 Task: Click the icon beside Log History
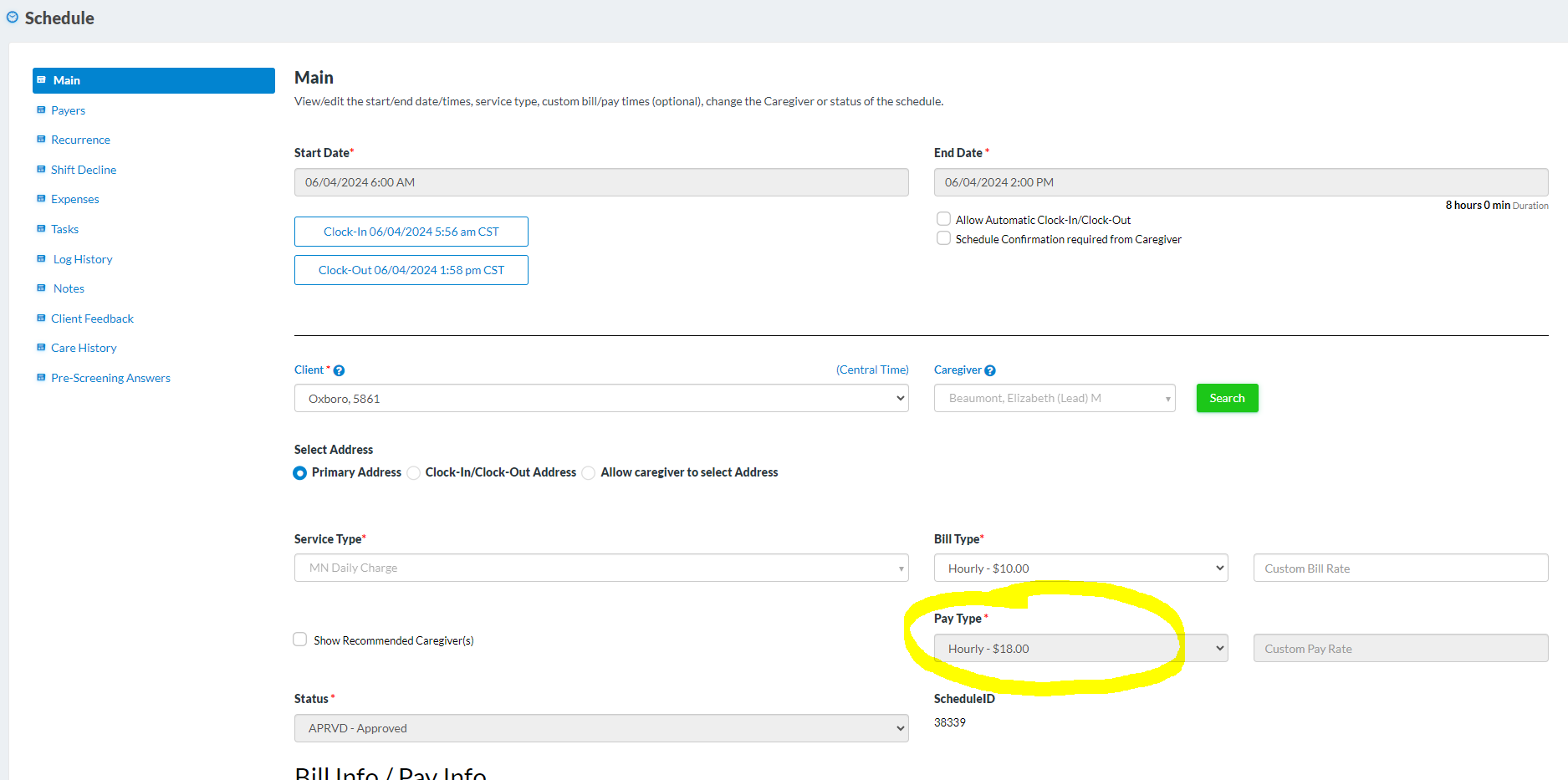pos(41,259)
